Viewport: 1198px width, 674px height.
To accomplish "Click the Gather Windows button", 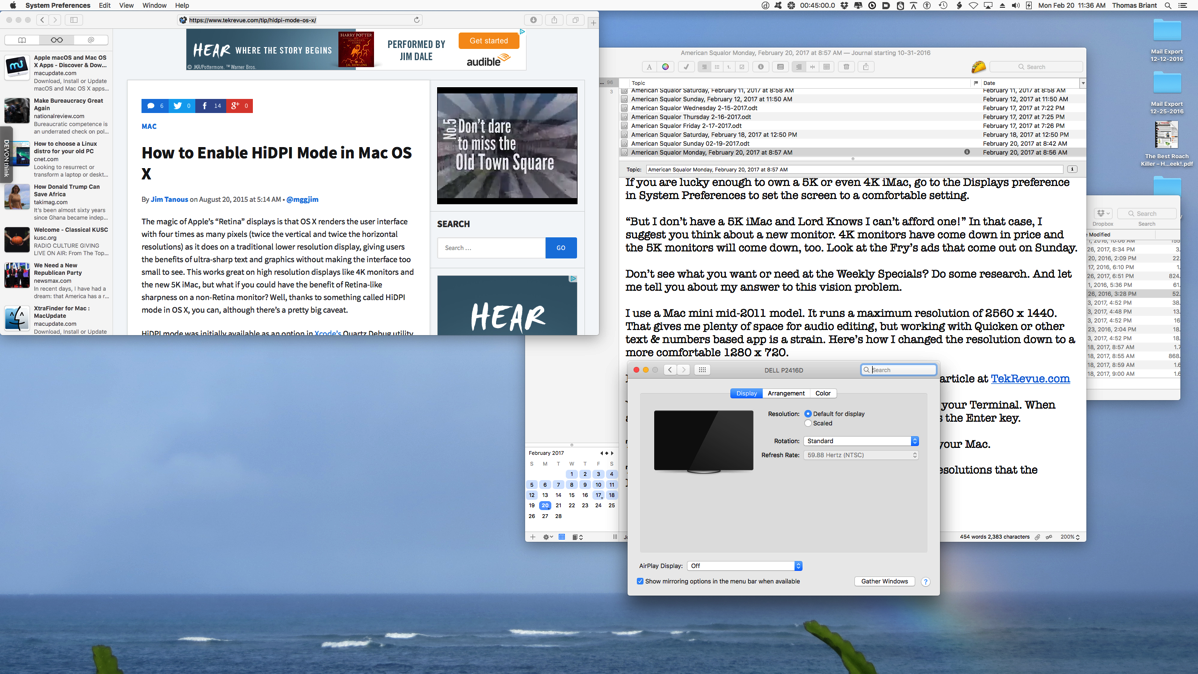I will coord(884,582).
